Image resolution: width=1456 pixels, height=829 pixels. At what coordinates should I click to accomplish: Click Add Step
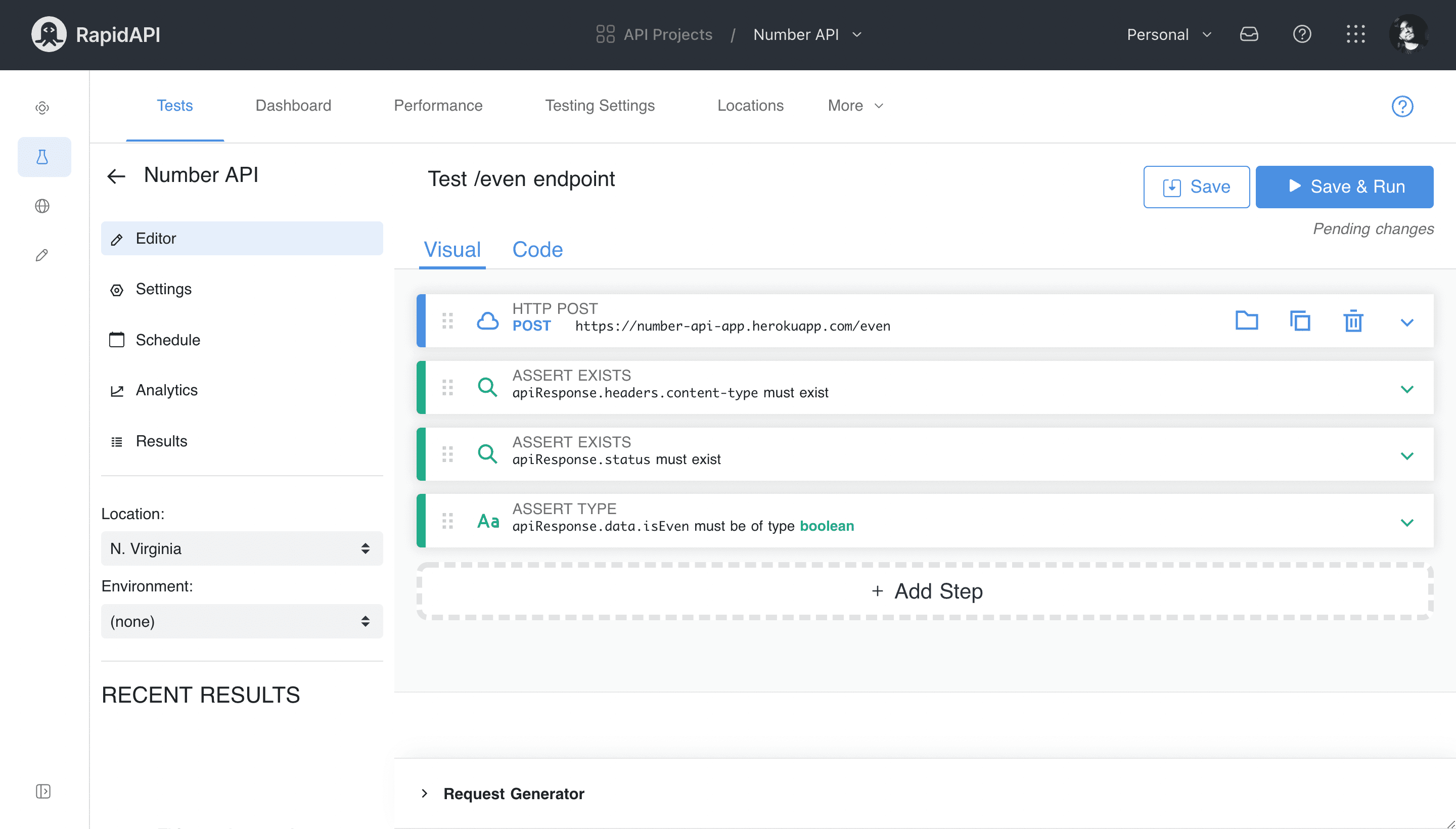[925, 591]
